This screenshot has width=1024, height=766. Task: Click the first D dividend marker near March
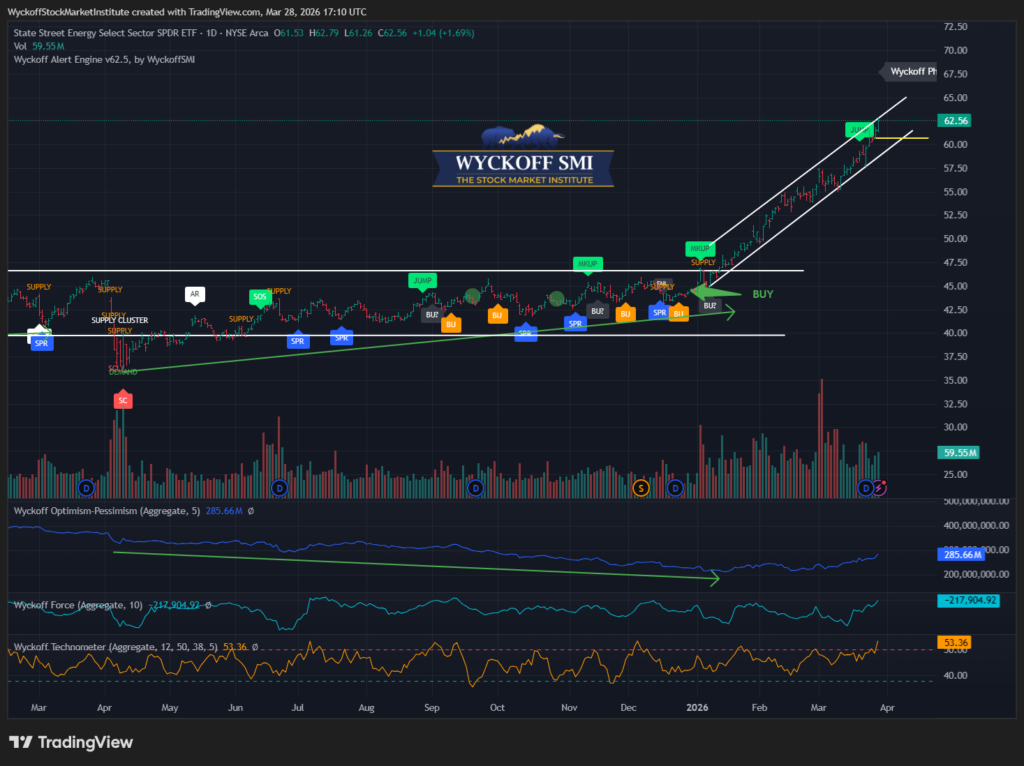tap(86, 488)
